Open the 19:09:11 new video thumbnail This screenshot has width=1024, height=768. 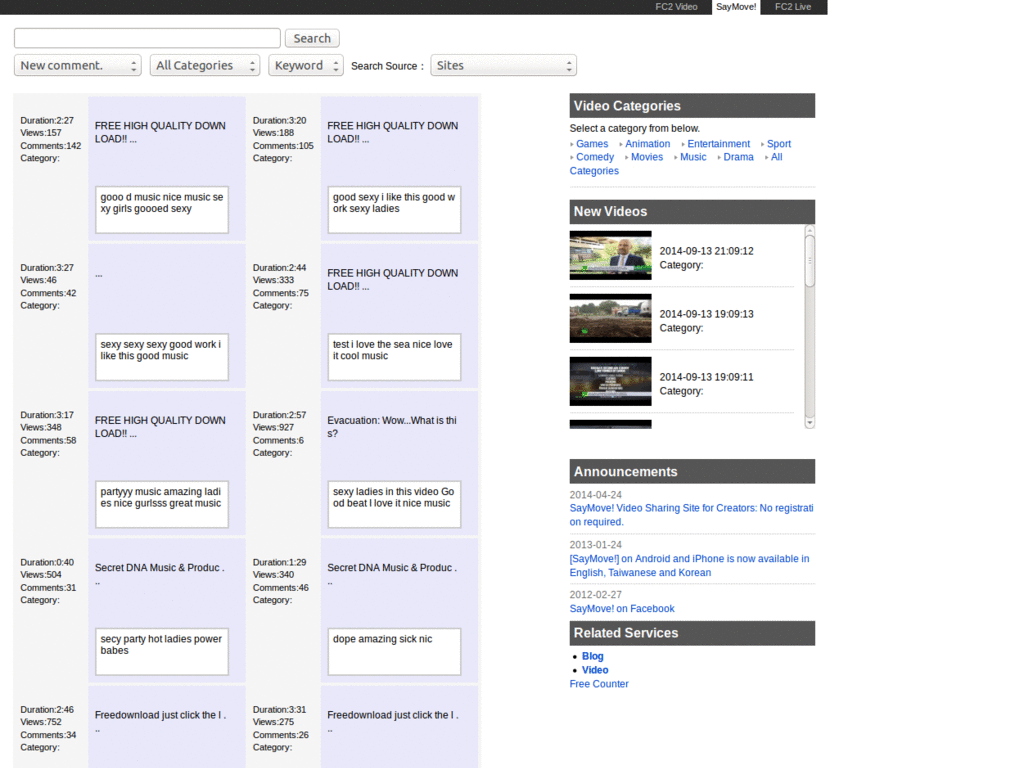610,381
